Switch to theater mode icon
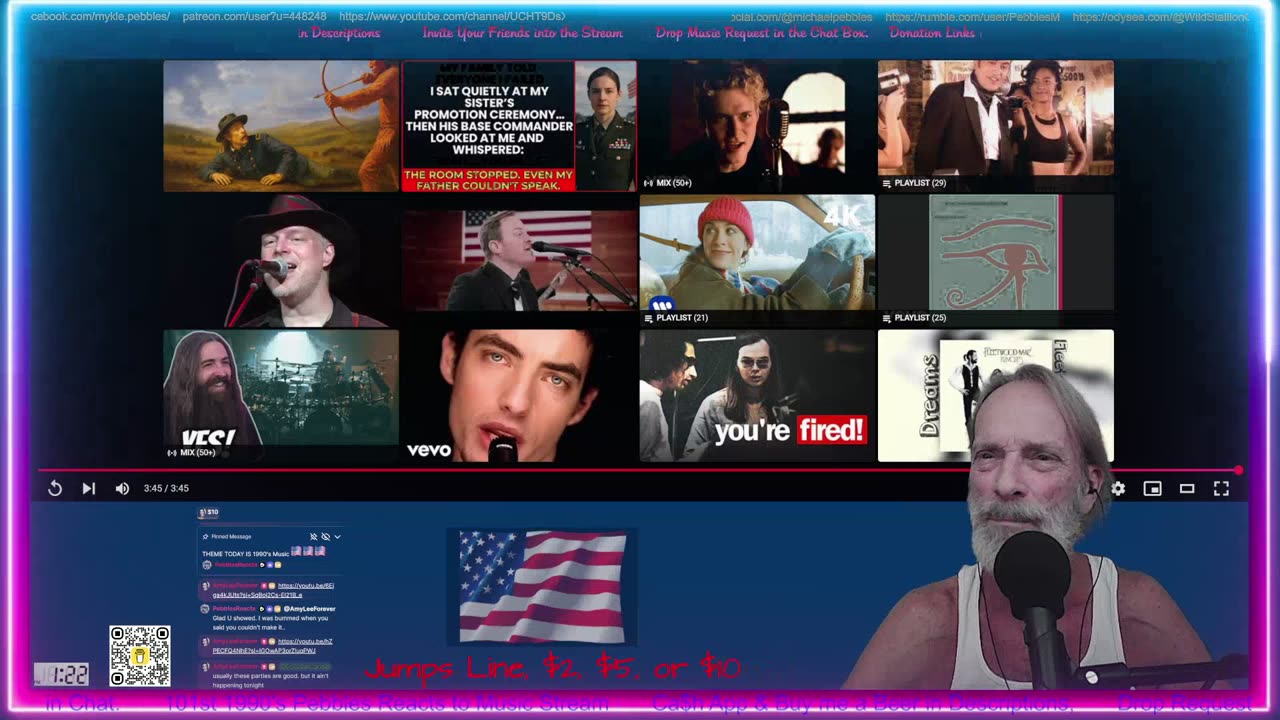This screenshot has height=720, width=1280. 1187,488
